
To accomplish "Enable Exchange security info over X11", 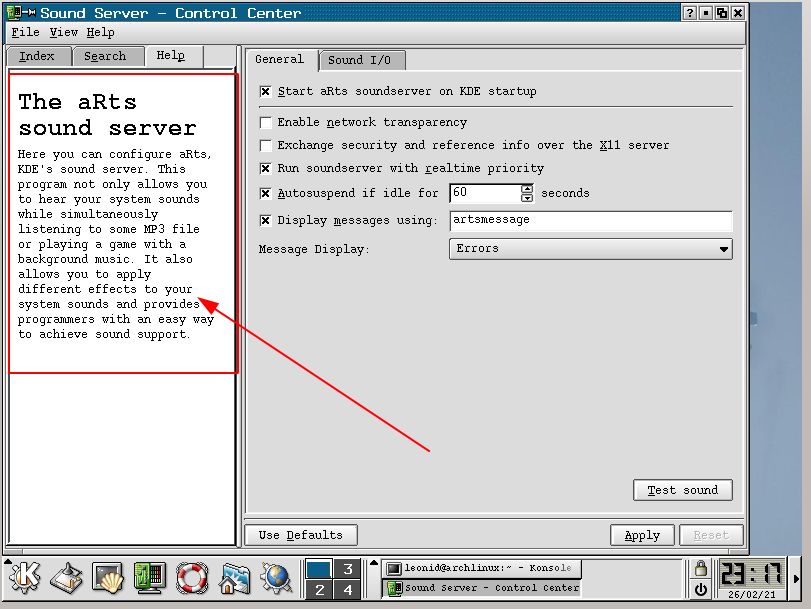I will point(265,145).
